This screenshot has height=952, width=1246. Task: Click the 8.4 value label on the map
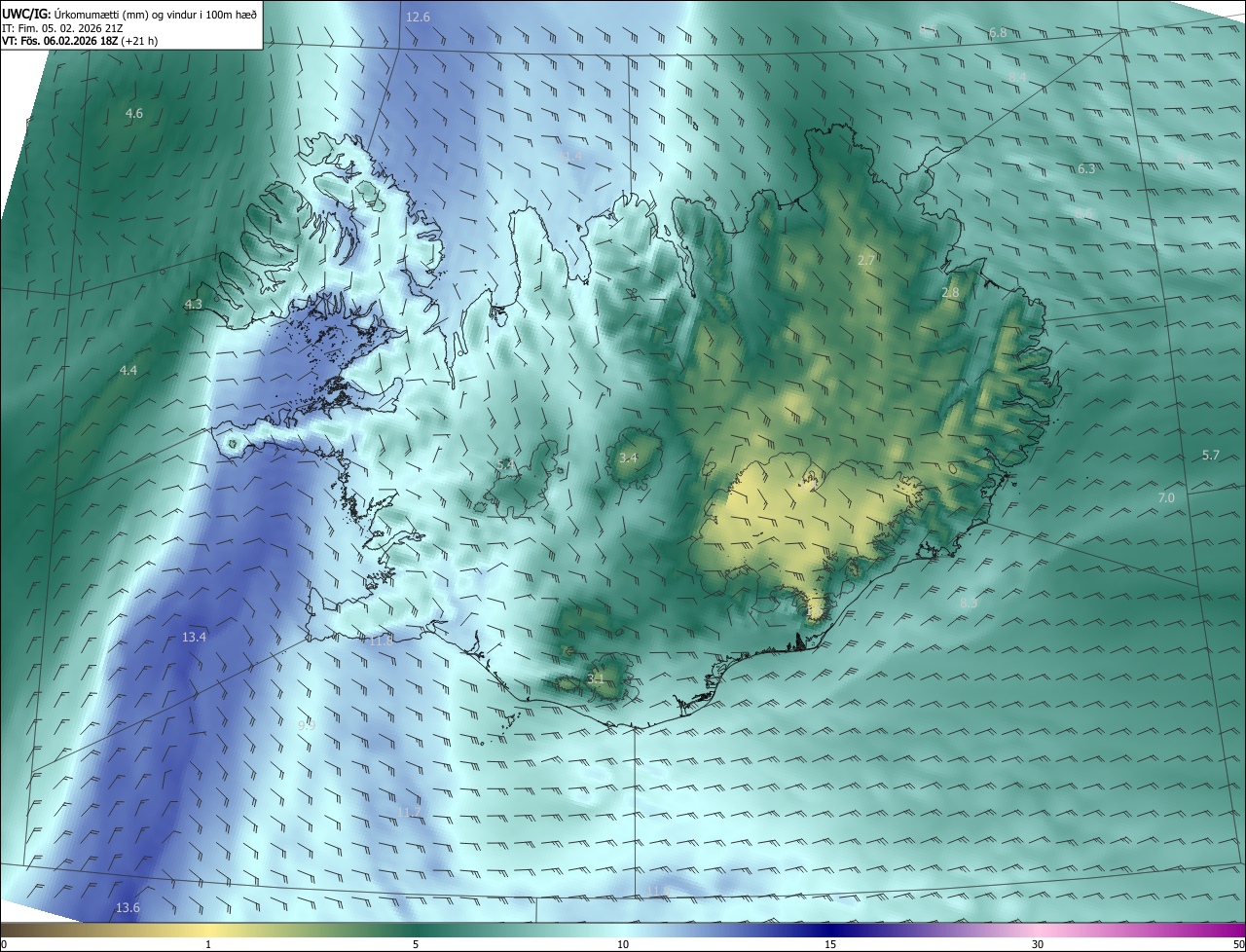[x=1017, y=77]
